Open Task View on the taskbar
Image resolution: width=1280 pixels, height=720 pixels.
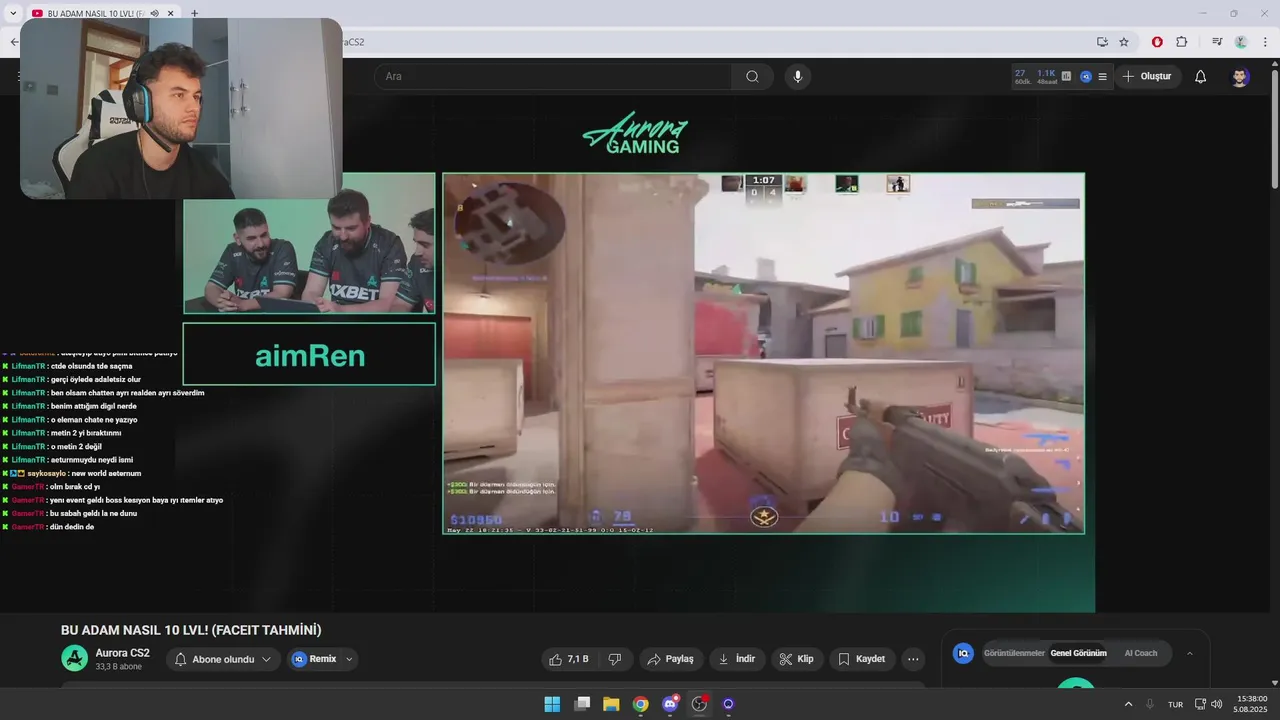pos(582,704)
